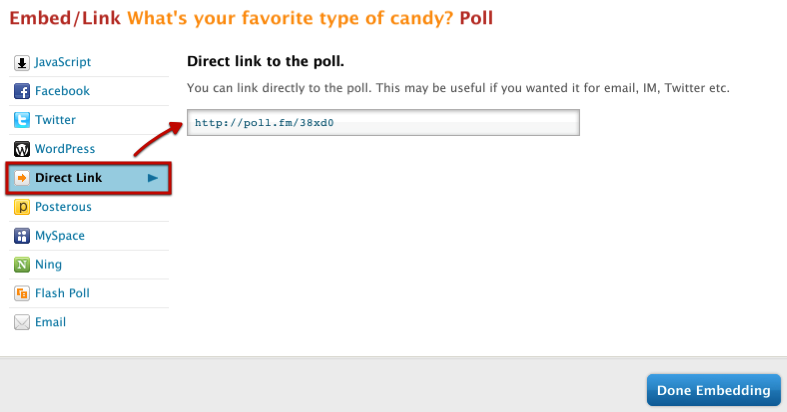Click the WordPress logo icon
The height and width of the screenshot is (412, 787).
[x=21, y=149]
